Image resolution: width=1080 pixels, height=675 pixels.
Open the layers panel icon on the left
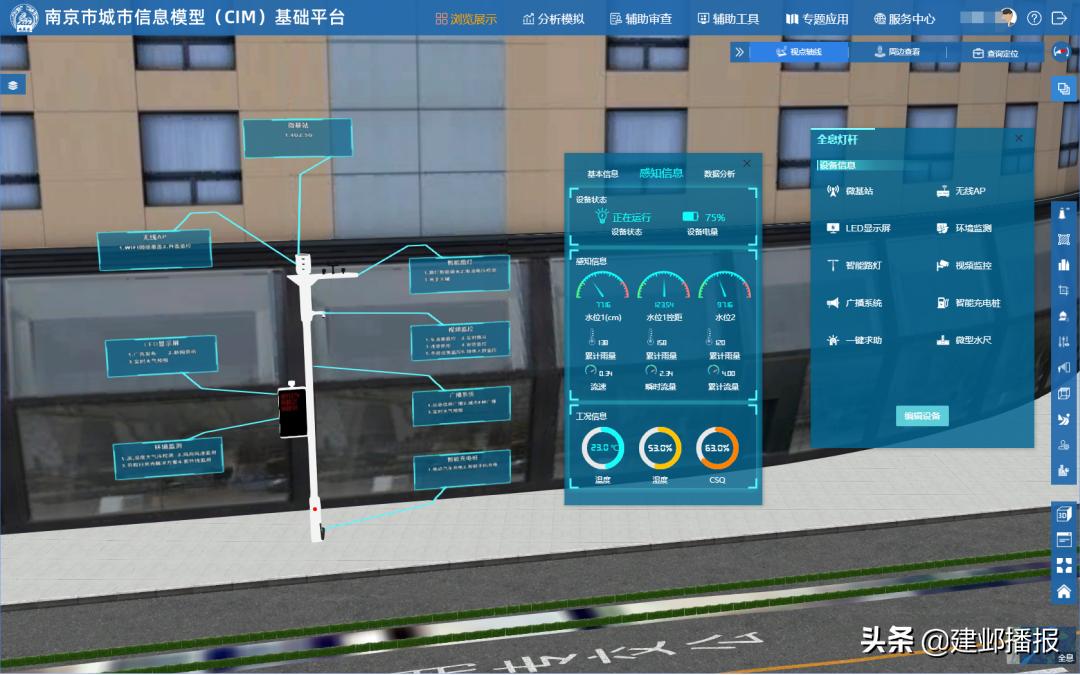[13, 85]
